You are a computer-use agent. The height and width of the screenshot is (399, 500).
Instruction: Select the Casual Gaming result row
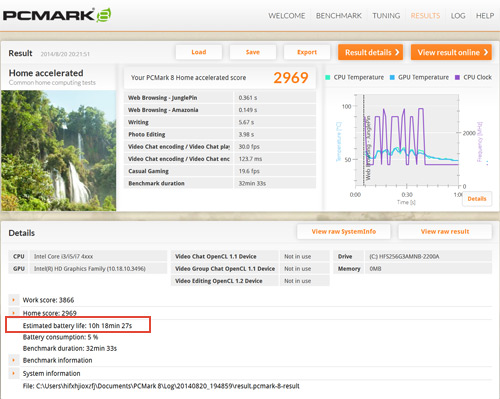(220, 171)
